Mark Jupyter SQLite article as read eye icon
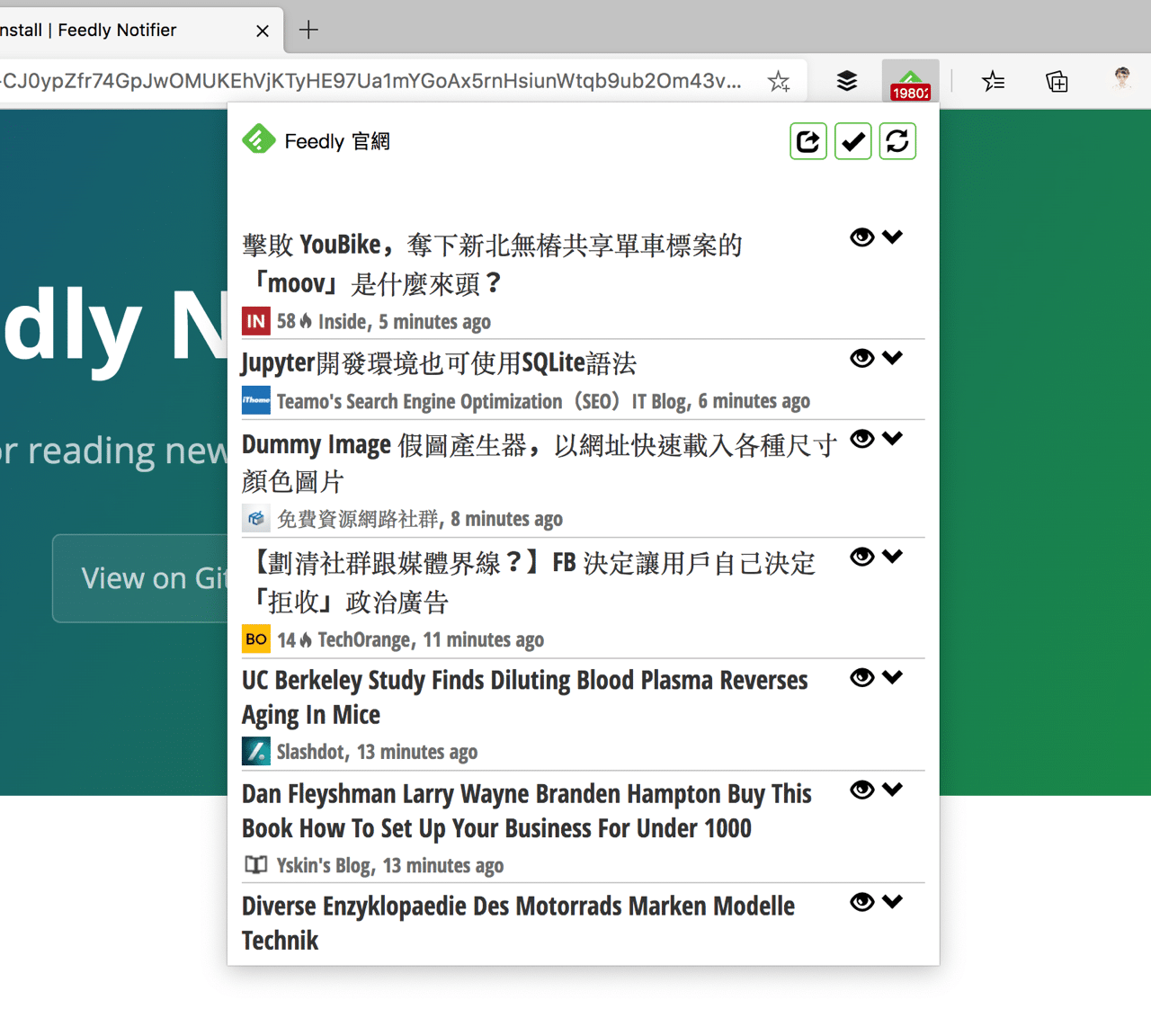This screenshot has width=1151, height=1036. pyautogui.click(x=862, y=358)
